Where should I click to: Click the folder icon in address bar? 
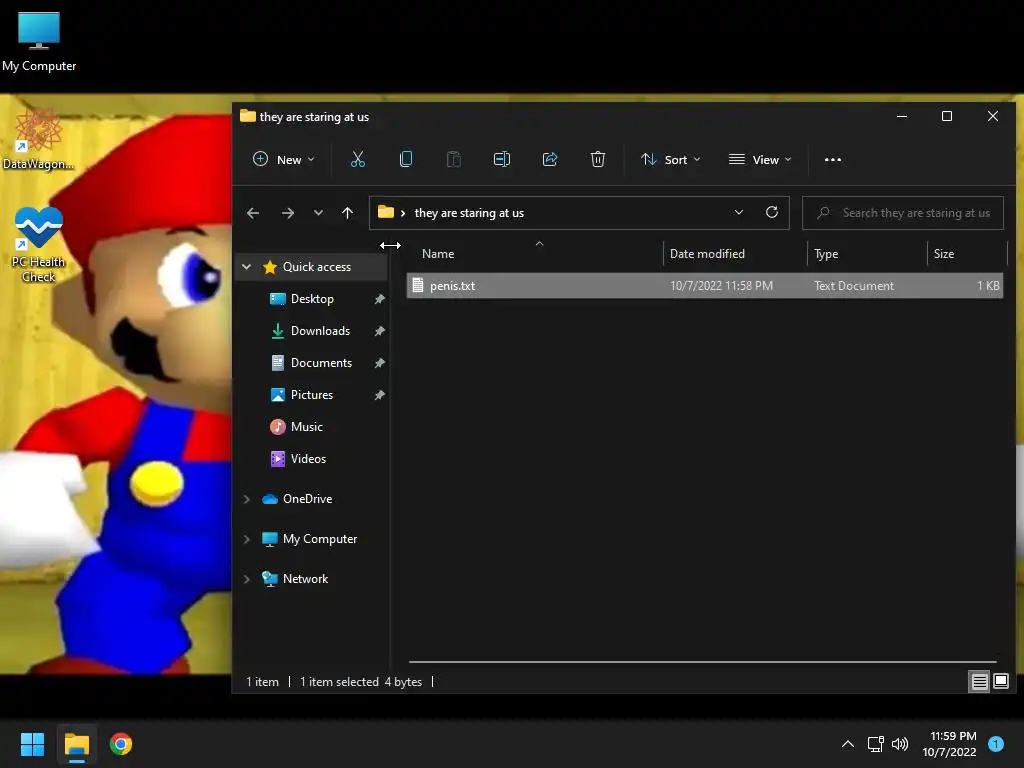coord(386,212)
